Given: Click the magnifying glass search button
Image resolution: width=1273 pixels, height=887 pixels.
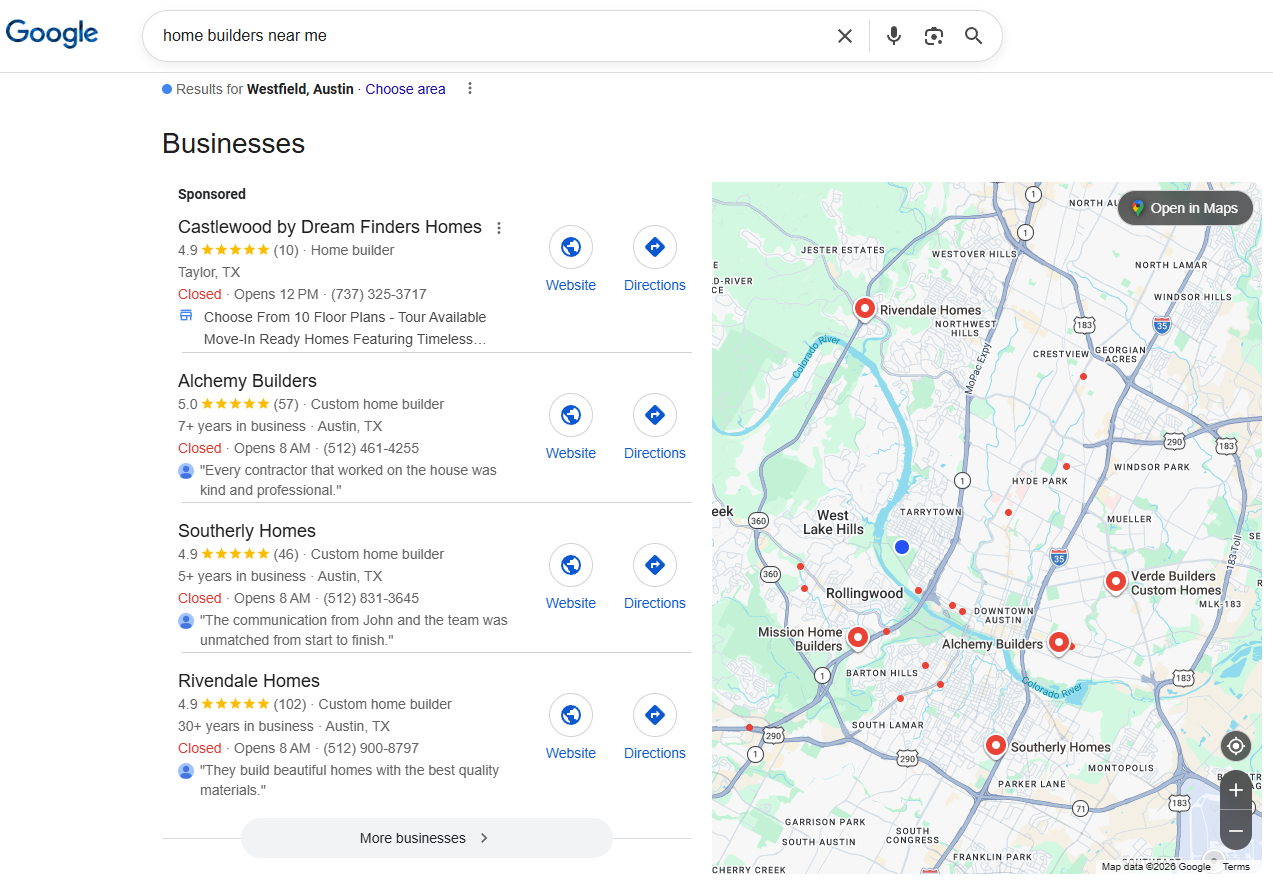Looking at the screenshot, I should (973, 36).
